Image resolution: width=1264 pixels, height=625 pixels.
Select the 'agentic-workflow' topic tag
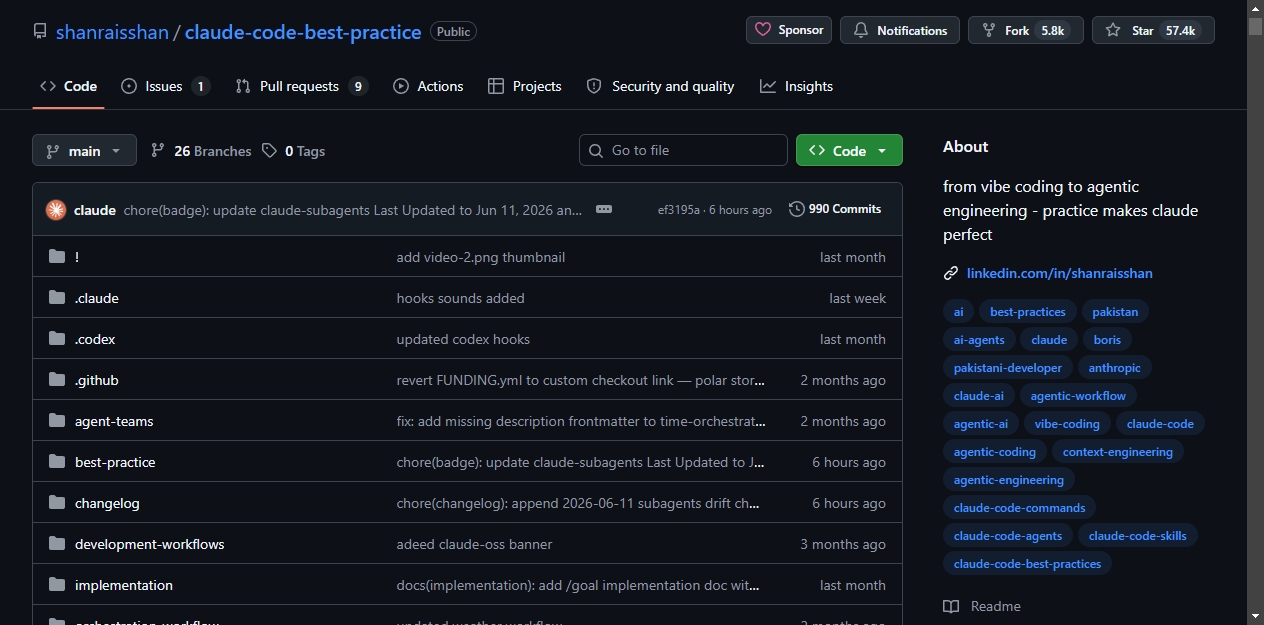point(1078,396)
